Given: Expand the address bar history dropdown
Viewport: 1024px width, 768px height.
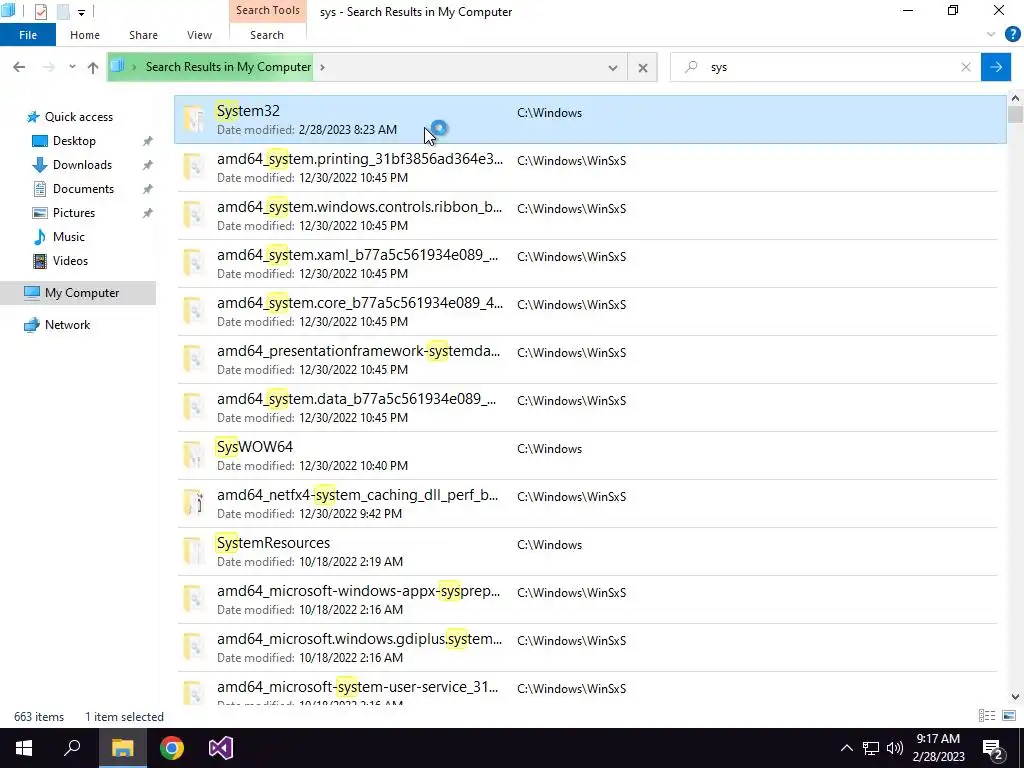Looking at the screenshot, I should click(x=613, y=68).
